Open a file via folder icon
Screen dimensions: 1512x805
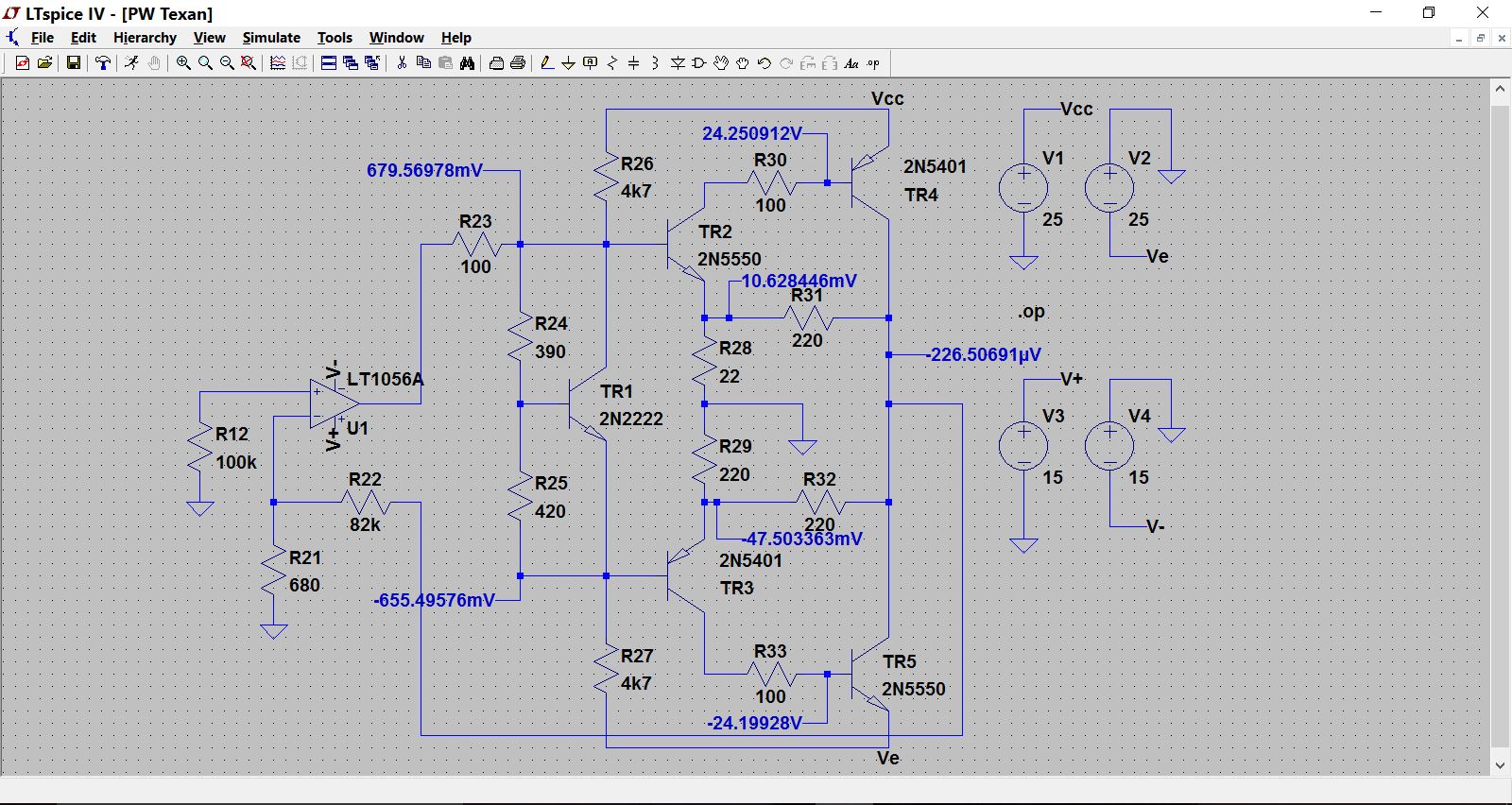44,63
